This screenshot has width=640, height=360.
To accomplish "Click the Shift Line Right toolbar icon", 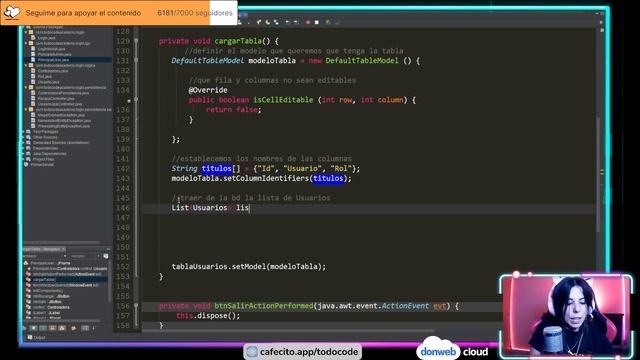I will click(x=296, y=22).
